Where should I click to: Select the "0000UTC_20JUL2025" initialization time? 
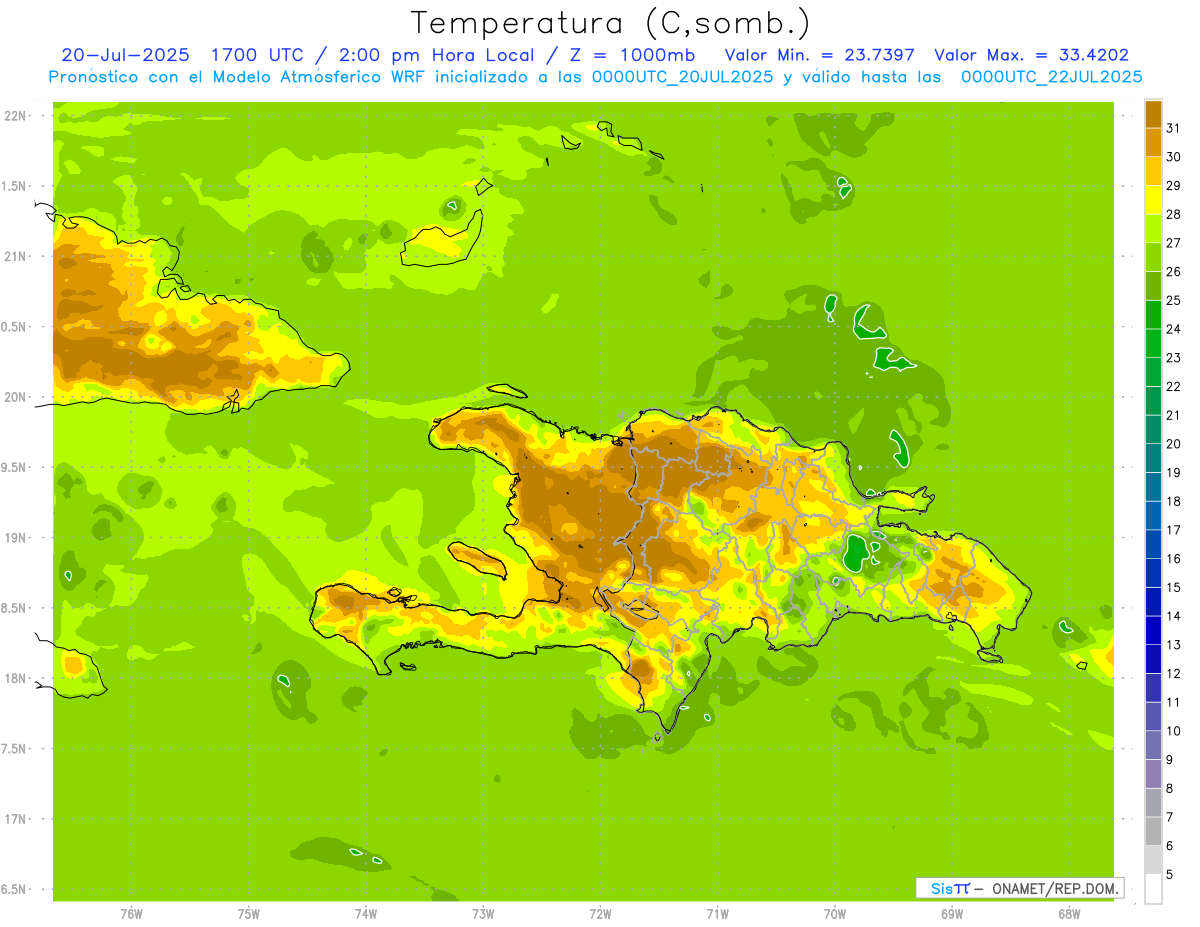(x=683, y=77)
